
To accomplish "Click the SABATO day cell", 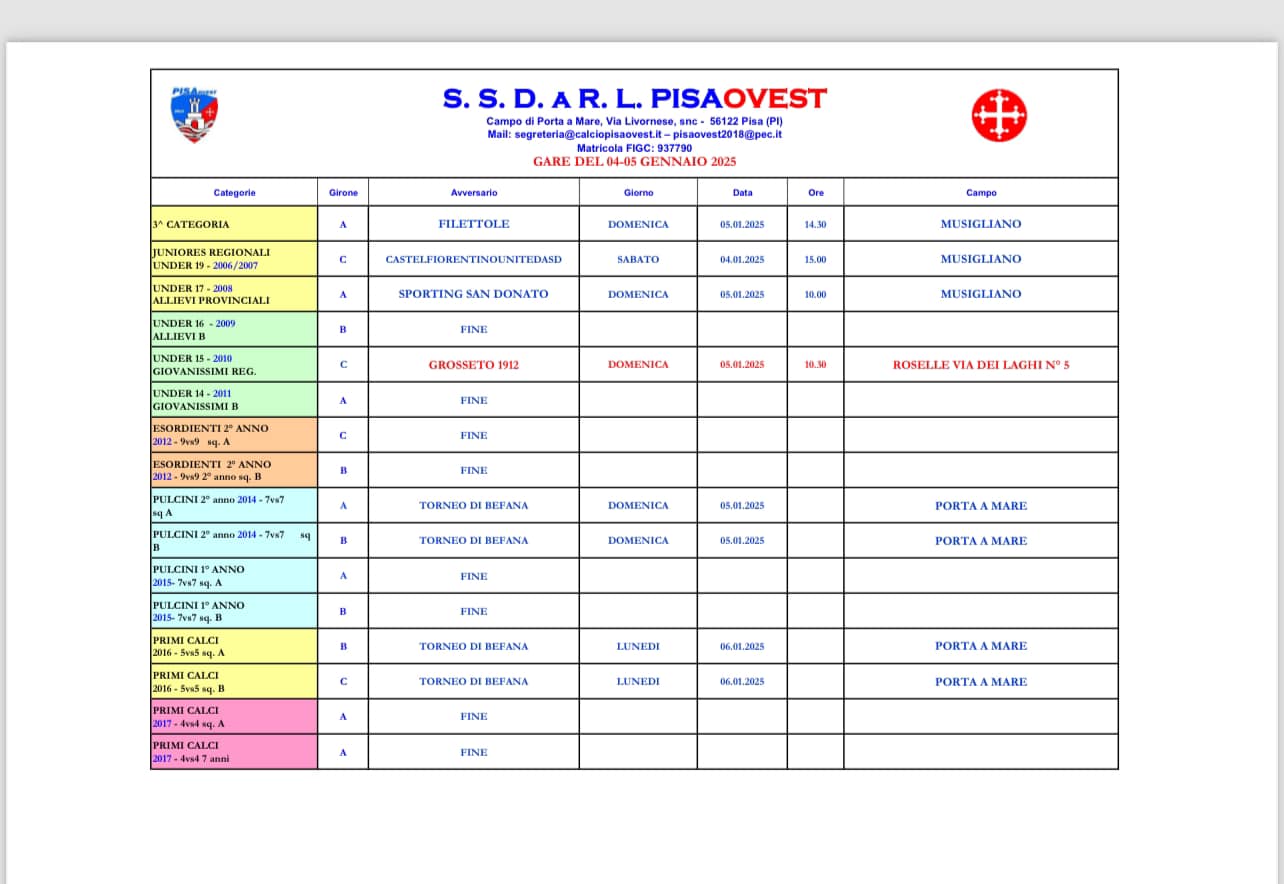I will coord(638,259).
